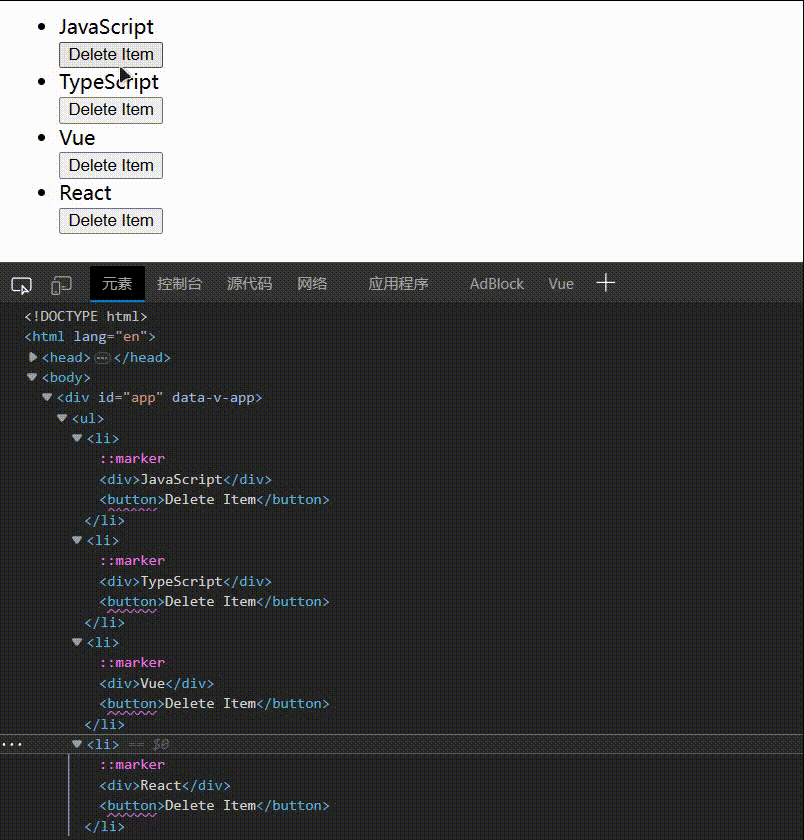The image size is (804, 840).
Task: Click the React text in page list
Action: pyautogui.click(x=85, y=193)
